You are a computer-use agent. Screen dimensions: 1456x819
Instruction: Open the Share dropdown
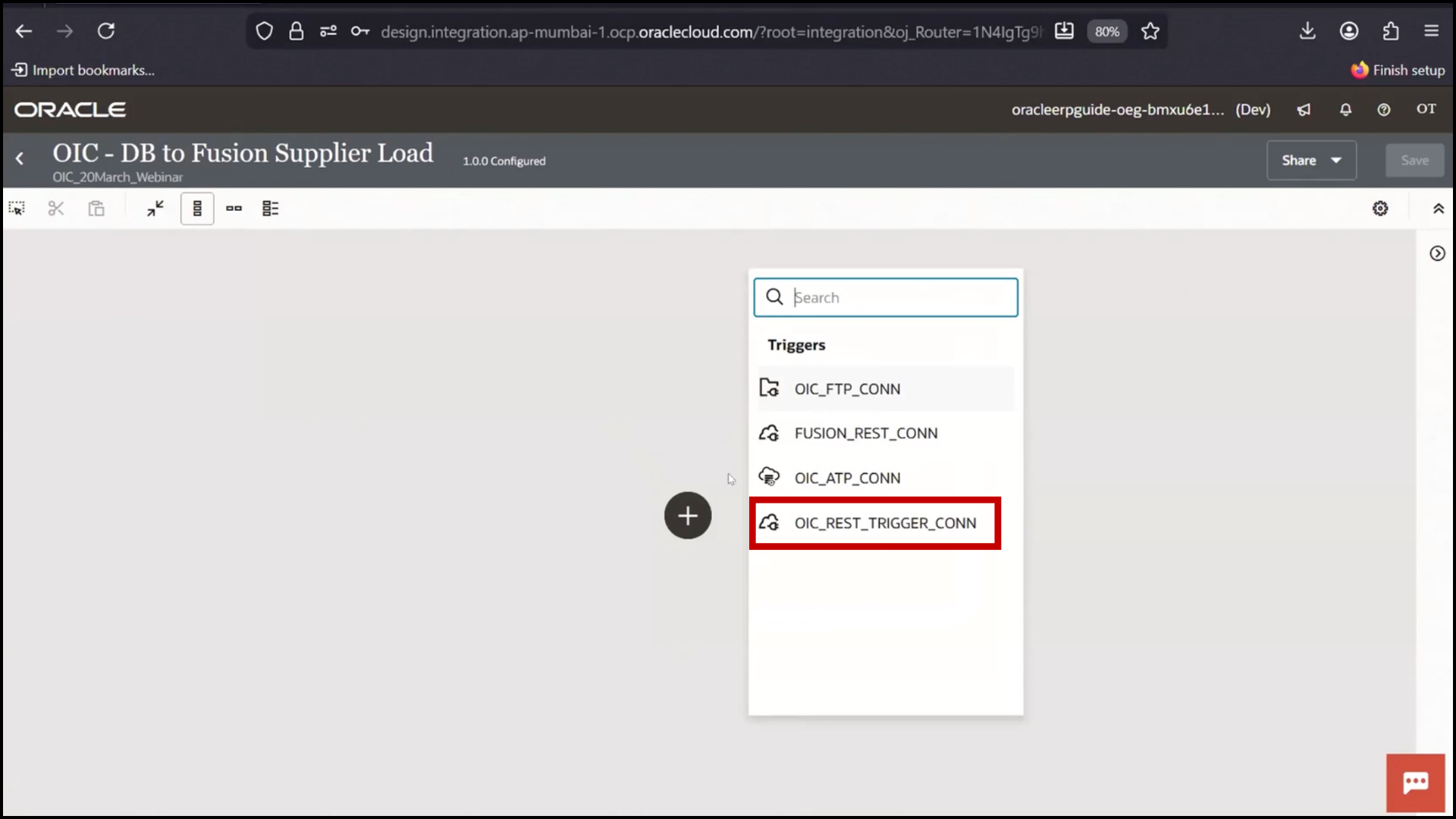1311,161
